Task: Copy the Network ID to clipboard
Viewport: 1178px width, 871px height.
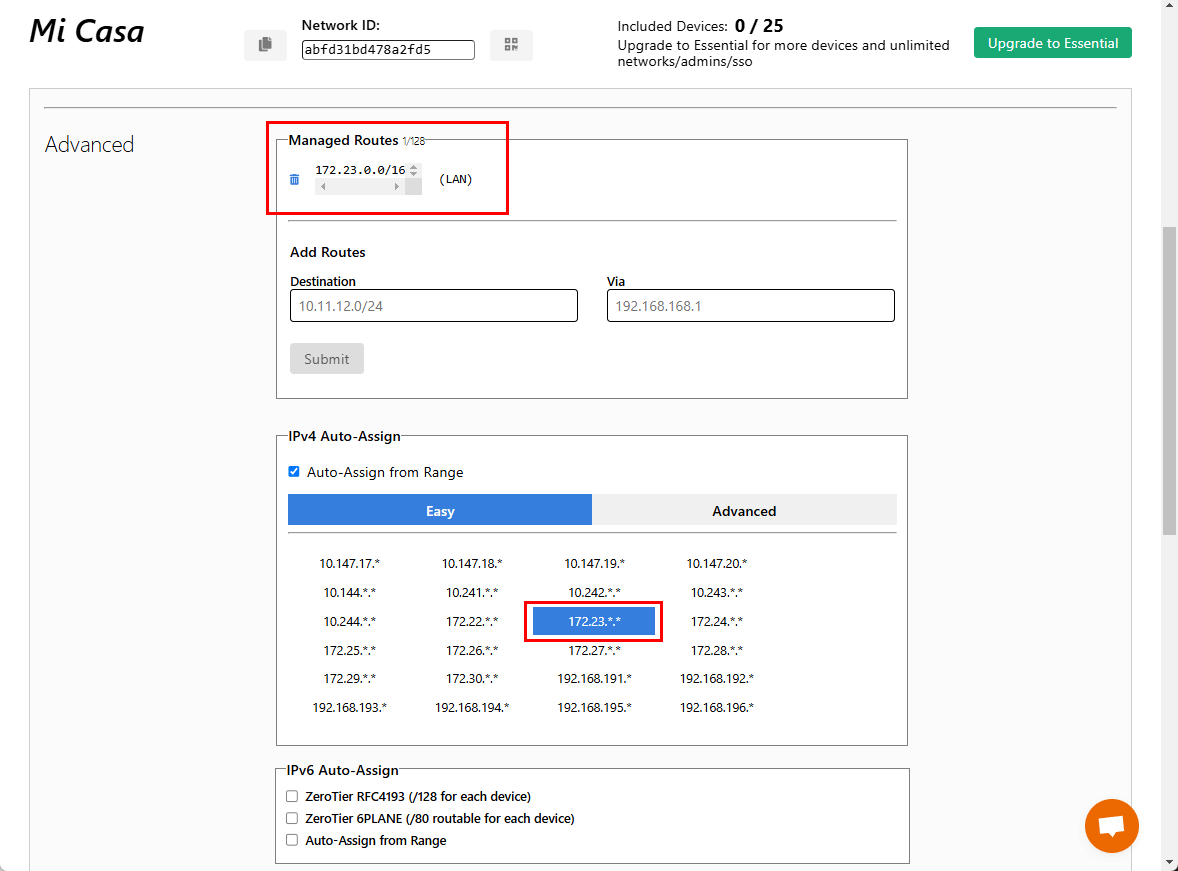Action: tap(265, 45)
